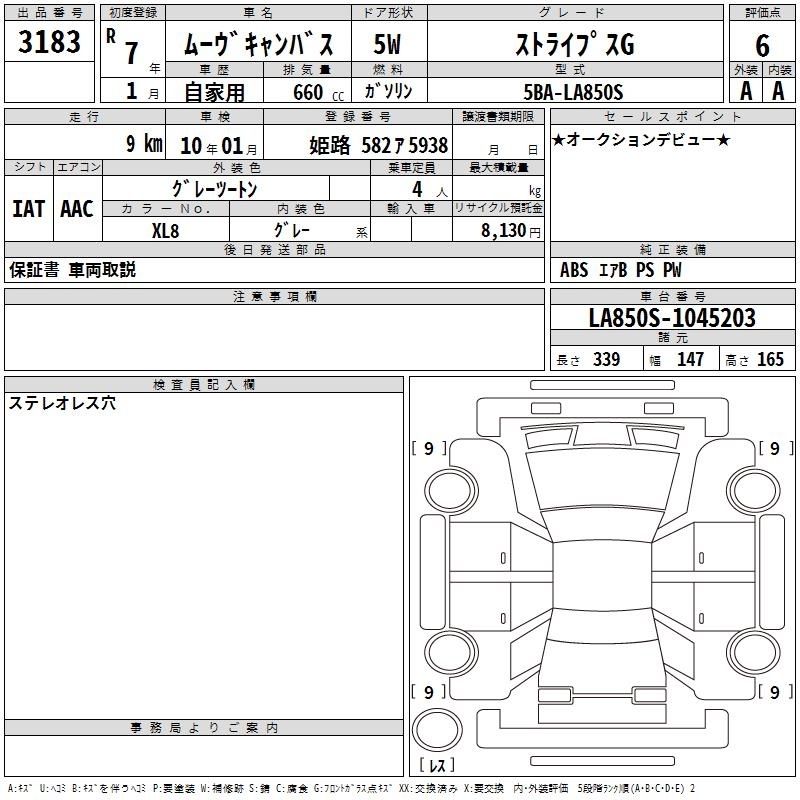Click the 内装 interior grade A
Image resolution: width=800 pixels, height=800 pixels.
coord(778,91)
